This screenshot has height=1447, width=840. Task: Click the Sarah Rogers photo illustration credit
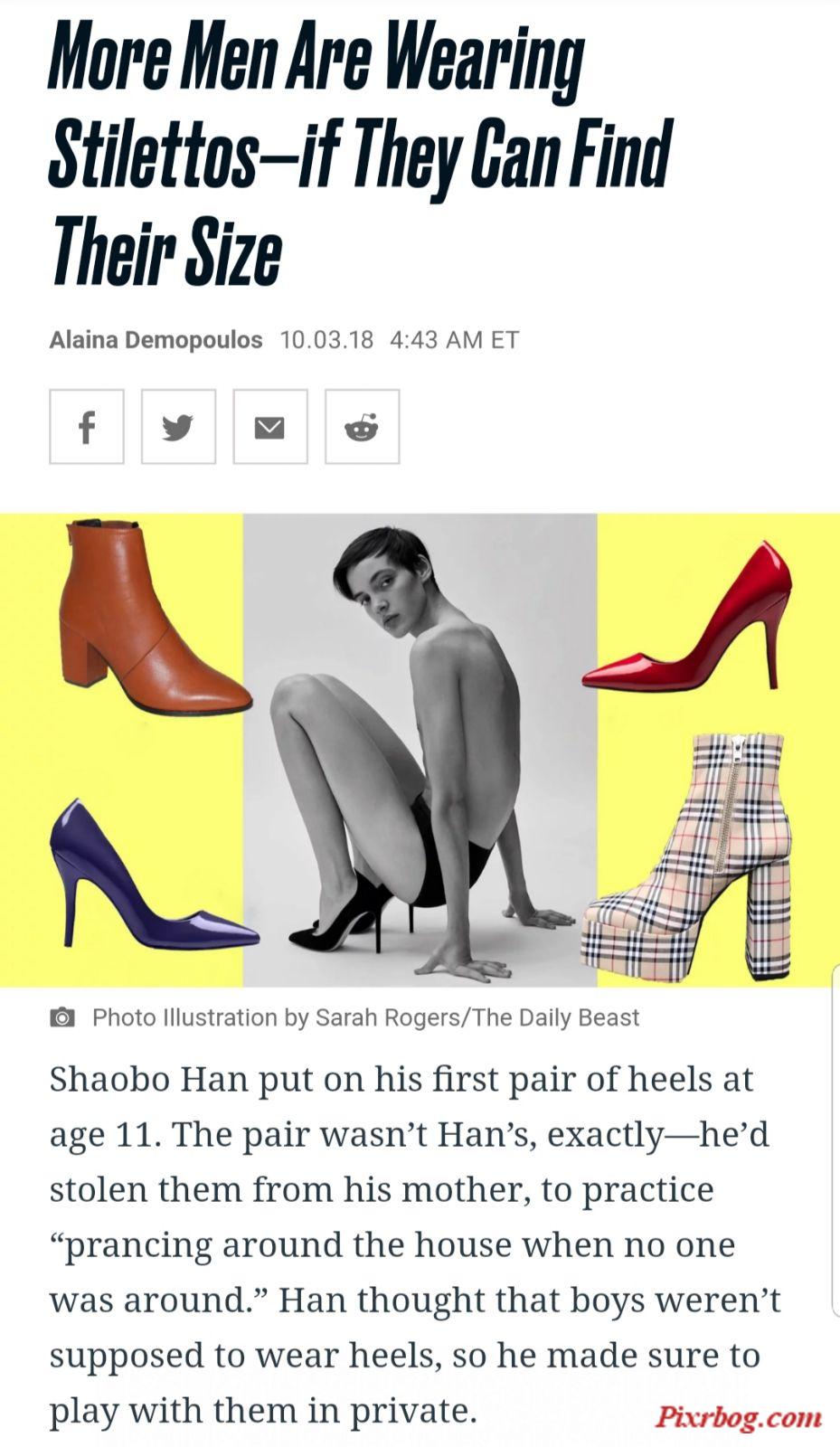click(x=365, y=1017)
